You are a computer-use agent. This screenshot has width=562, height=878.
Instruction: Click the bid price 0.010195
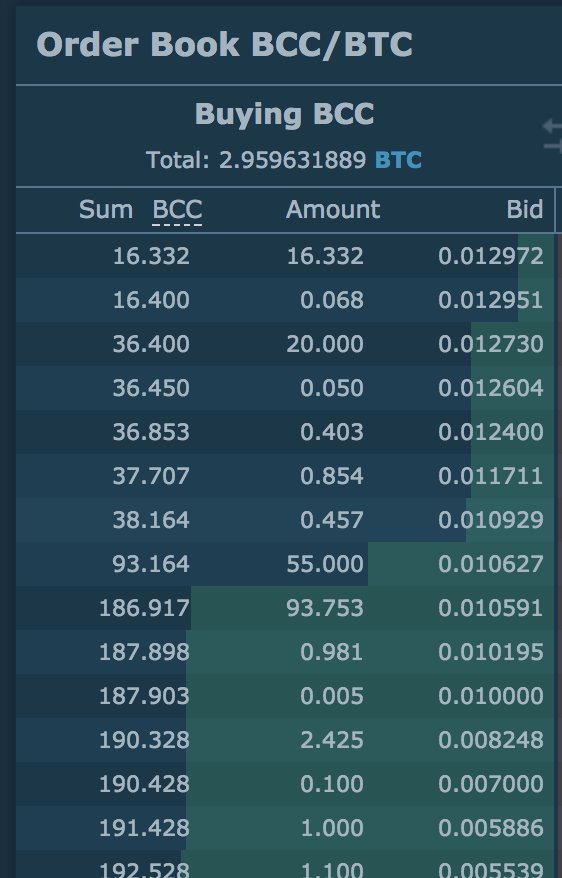point(490,652)
